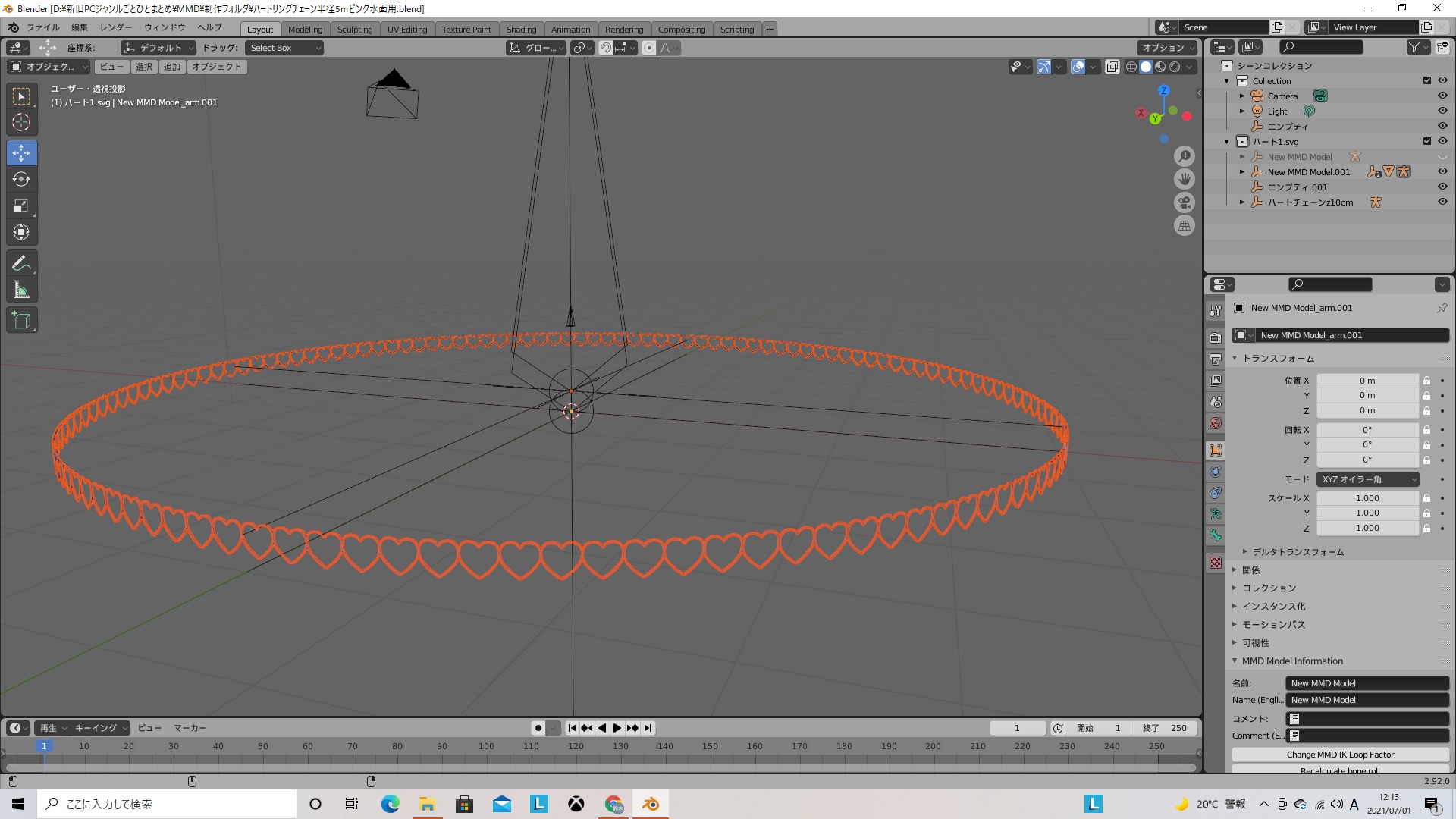Hide the Camera object via eye icon
Screen dimensions: 1456x819
pyautogui.click(x=1442, y=96)
